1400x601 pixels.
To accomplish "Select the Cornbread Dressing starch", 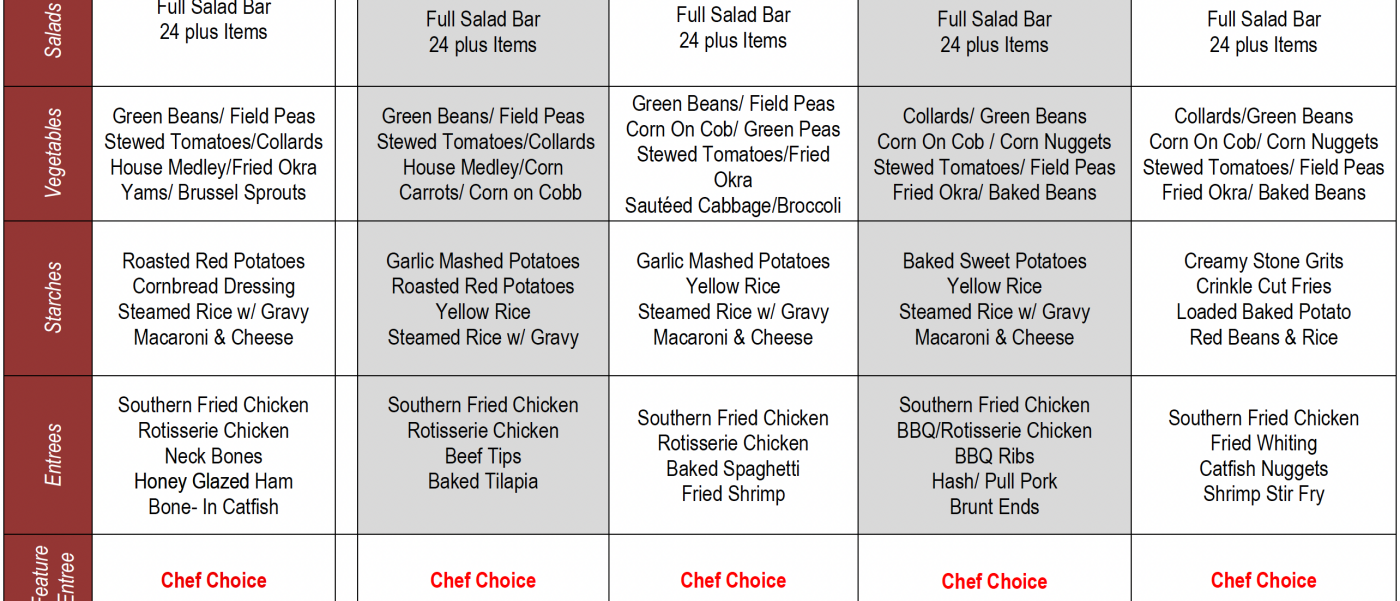I will (x=213, y=286).
